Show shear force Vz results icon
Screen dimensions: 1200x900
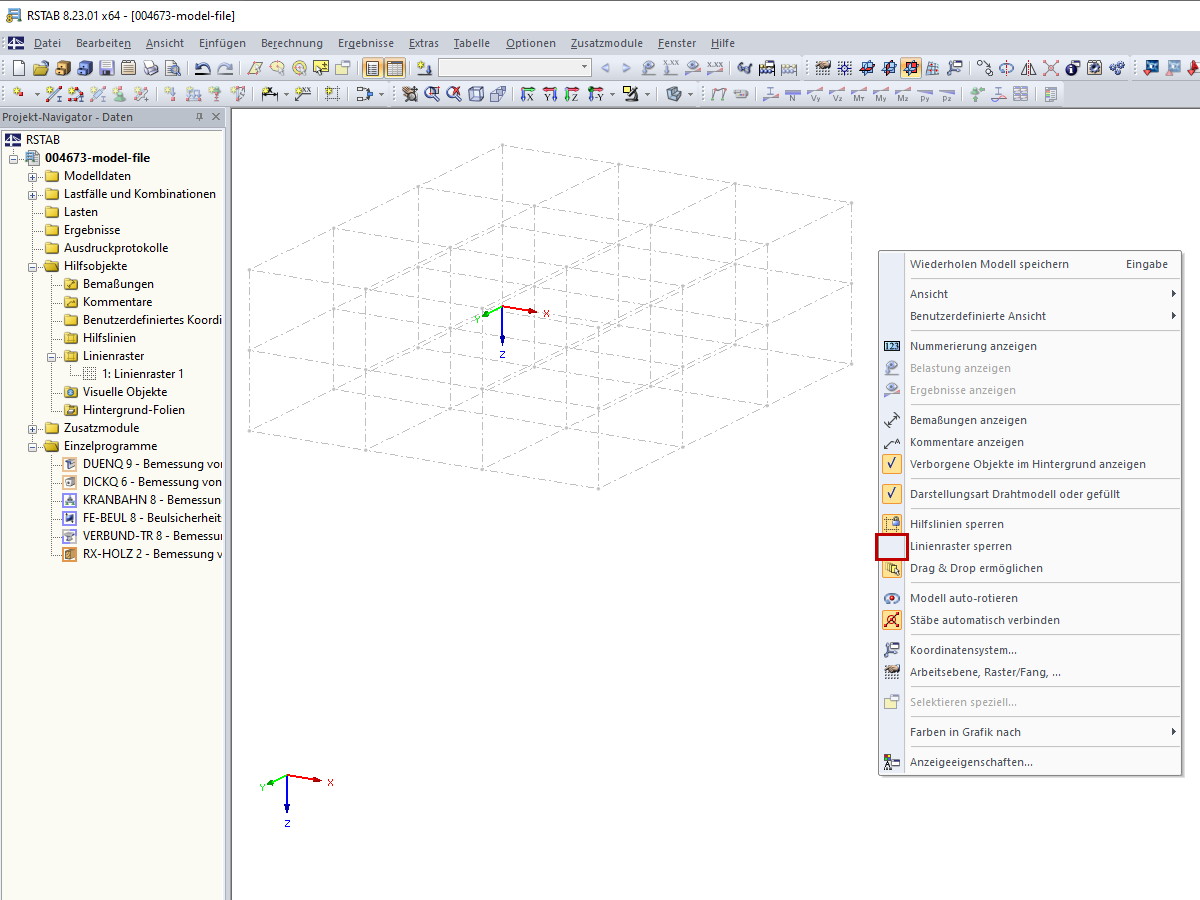tap(837, 94)
